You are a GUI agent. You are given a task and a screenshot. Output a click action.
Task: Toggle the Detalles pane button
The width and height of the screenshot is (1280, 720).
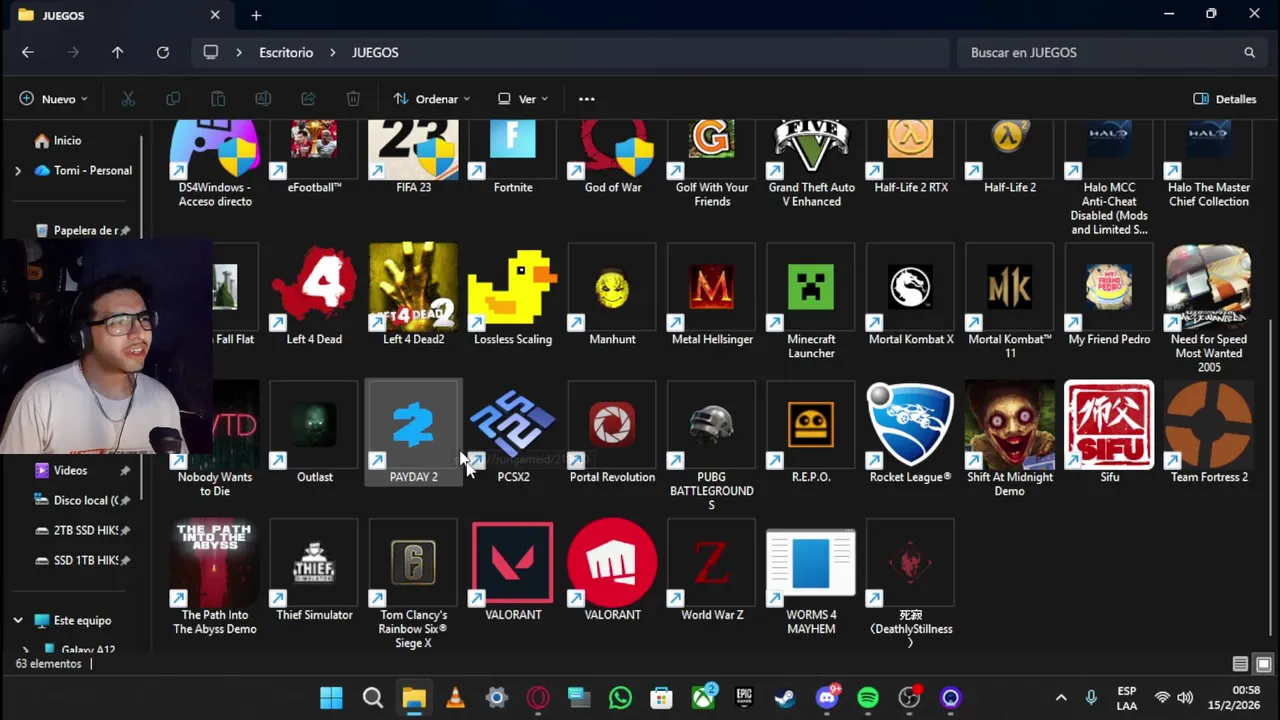[1225, 99]
